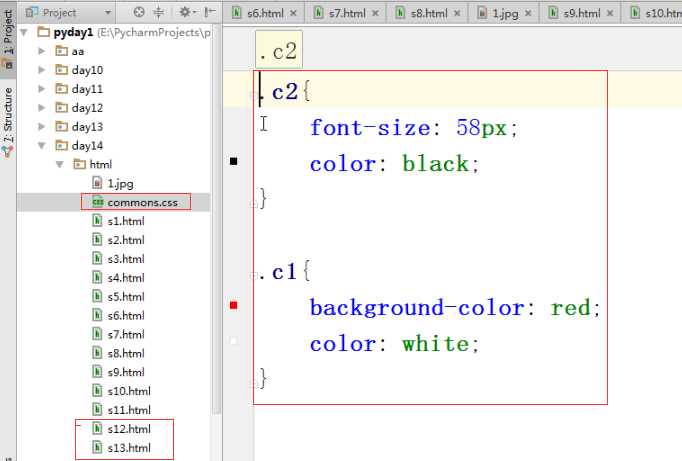Collapse the html folder
The image size is (682, 461).
[x=60, y=164]
